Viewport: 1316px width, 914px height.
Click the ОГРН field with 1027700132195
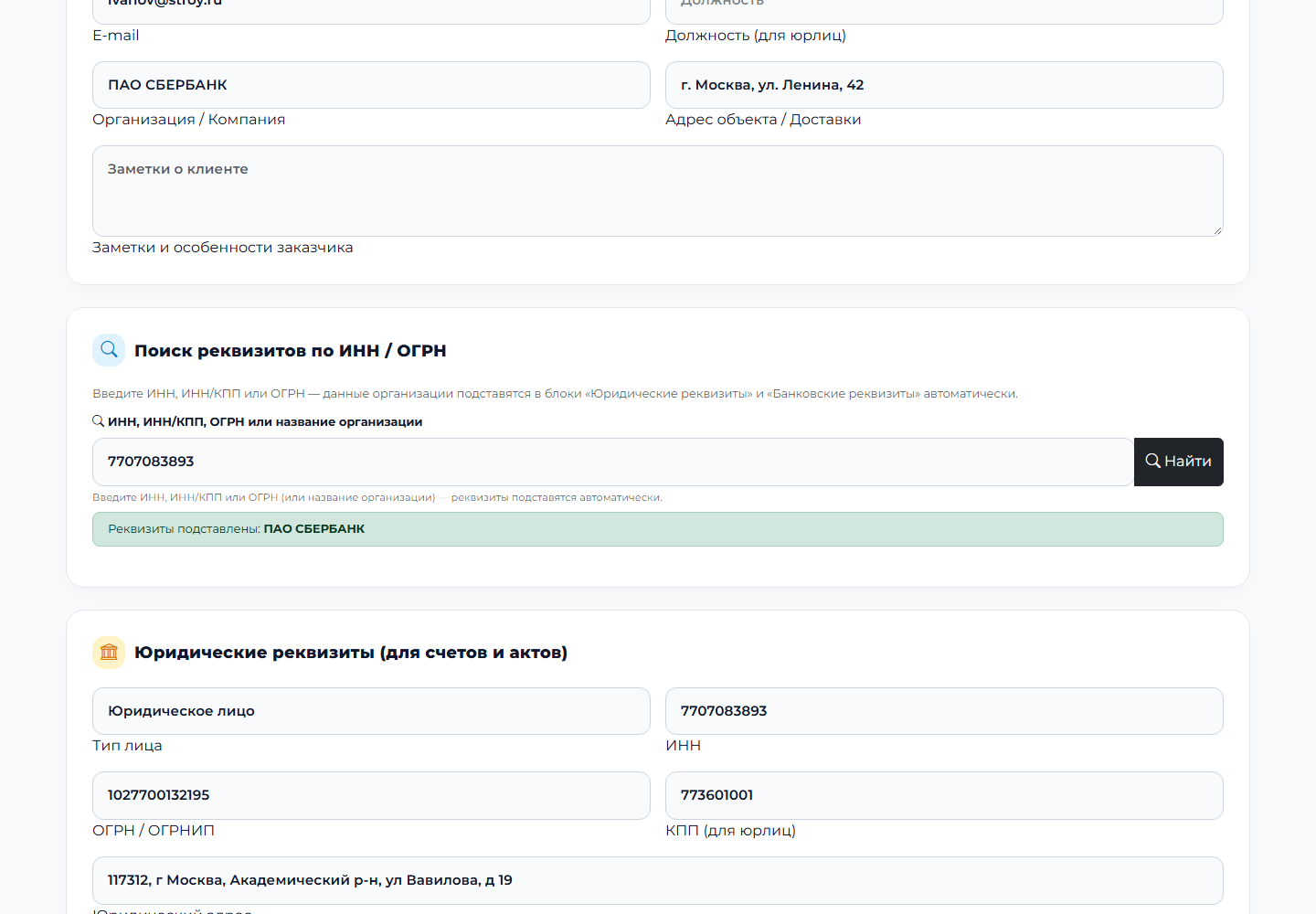(371, 795)
